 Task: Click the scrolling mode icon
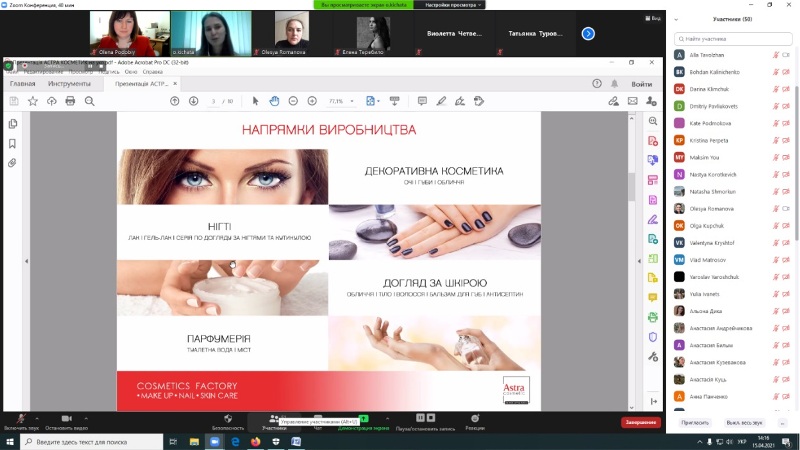coord(394,101)
